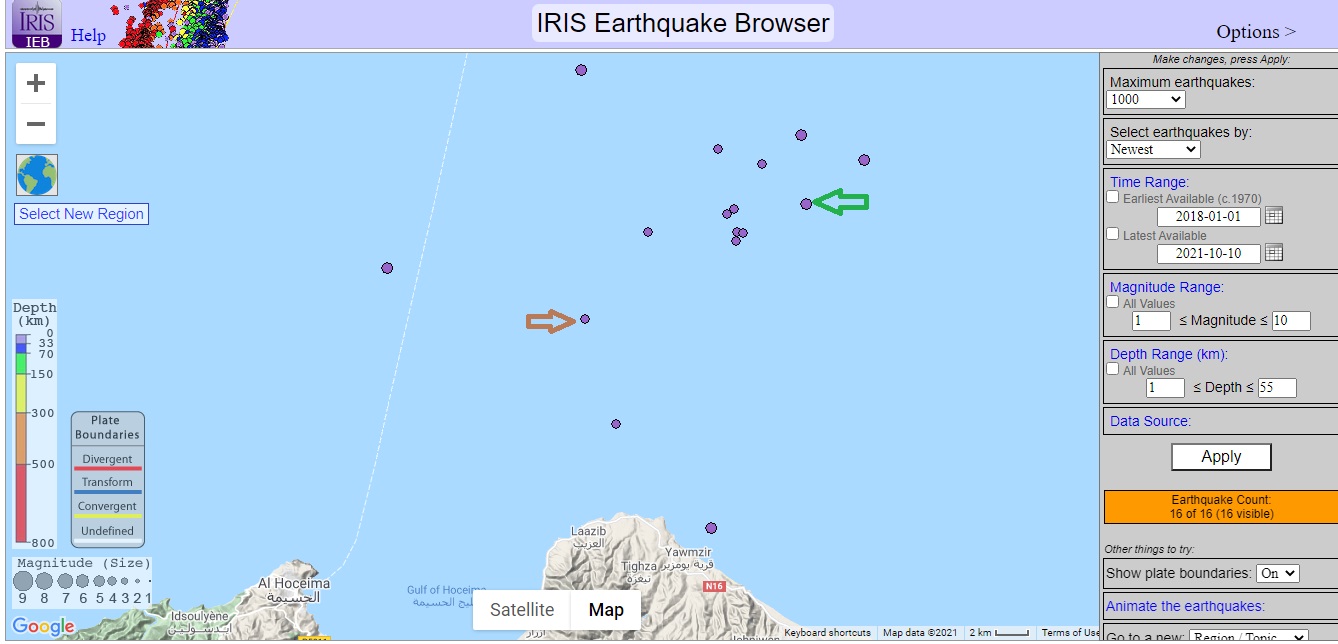Click the minimum depth input field
Image resolution: width=1338 pixels, height=644 pixels.
[x=1165, y=388]
